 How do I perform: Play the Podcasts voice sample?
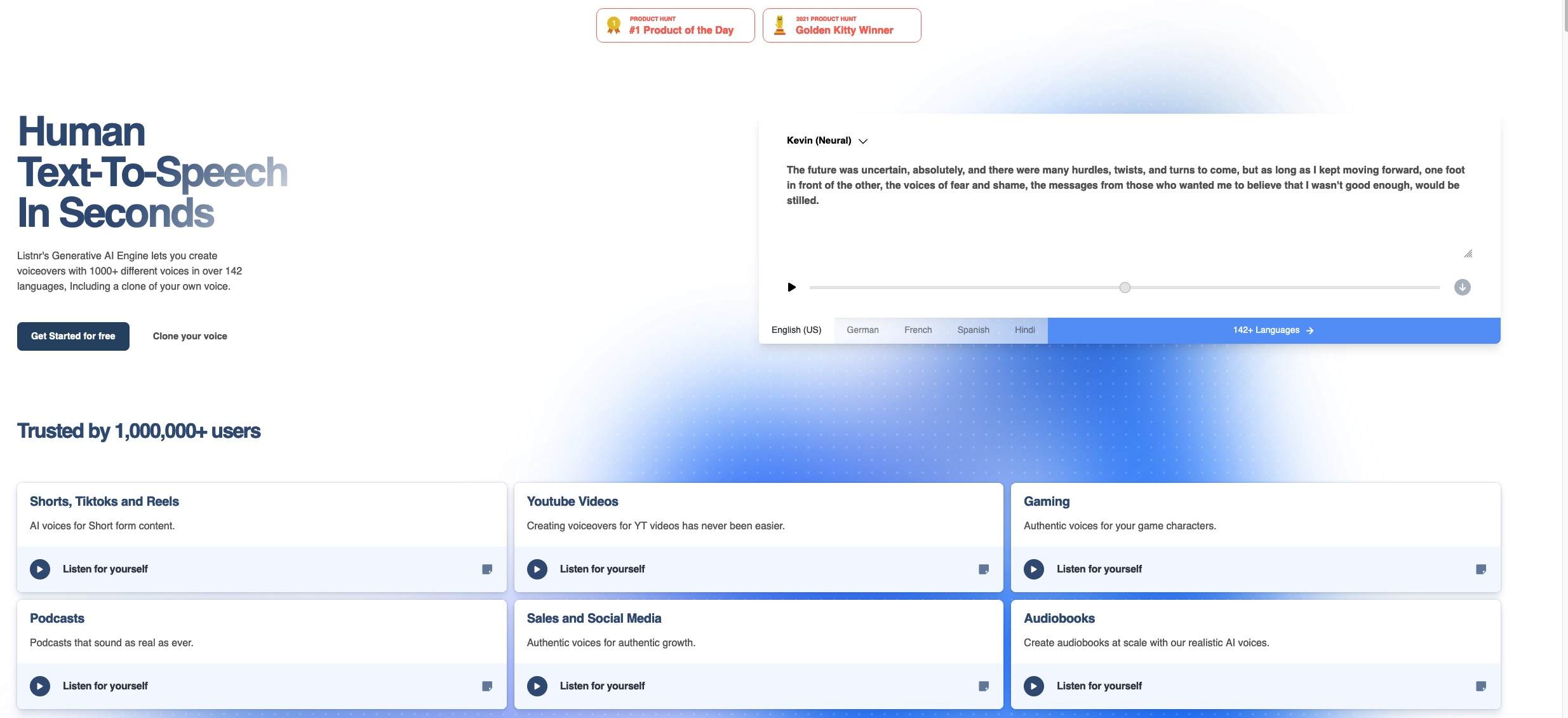point(40,686)
